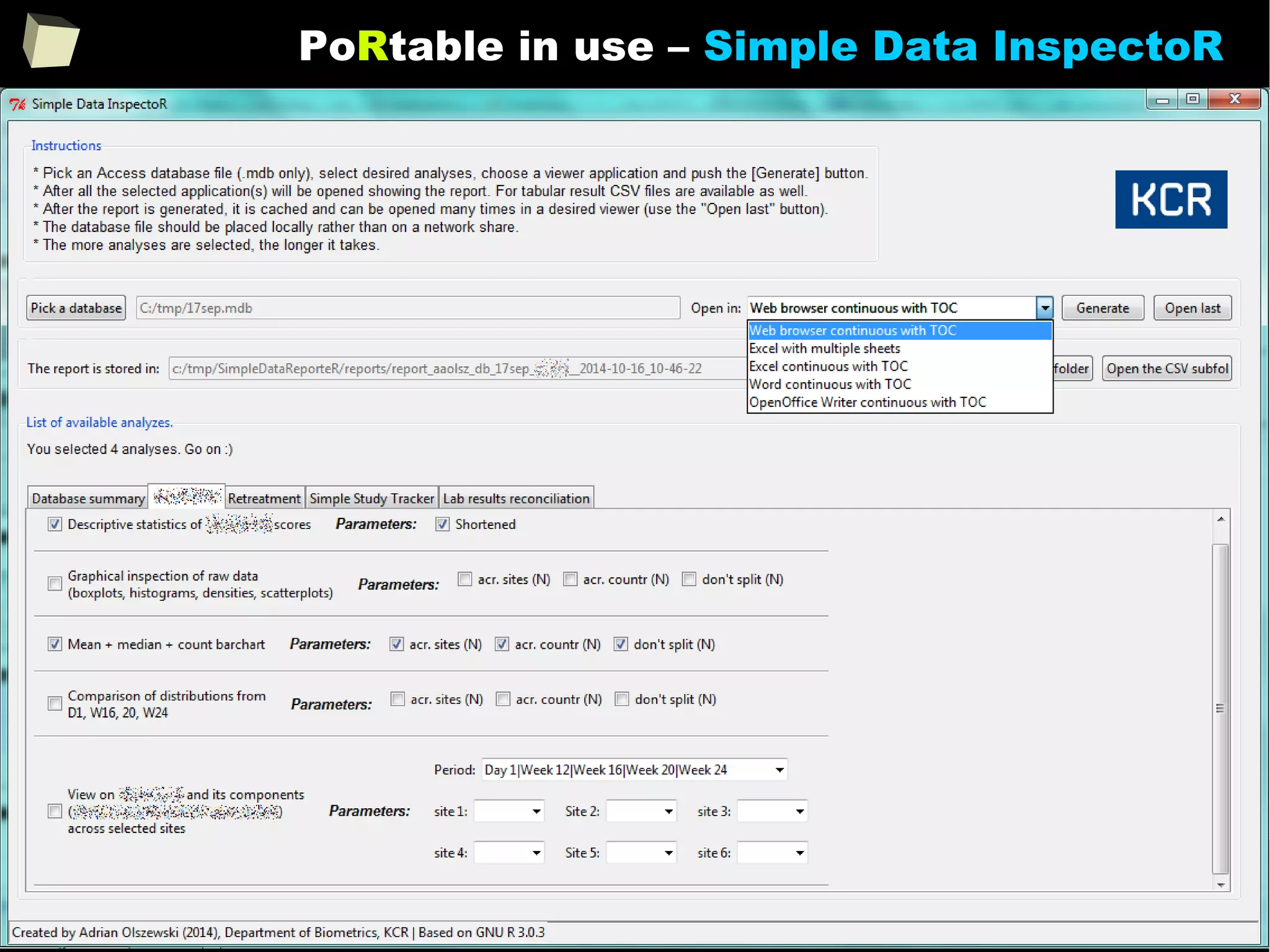Maximize the Simple Data InspectoR window
This screenshot has height=952, width=1270.
pos(1192,99)
